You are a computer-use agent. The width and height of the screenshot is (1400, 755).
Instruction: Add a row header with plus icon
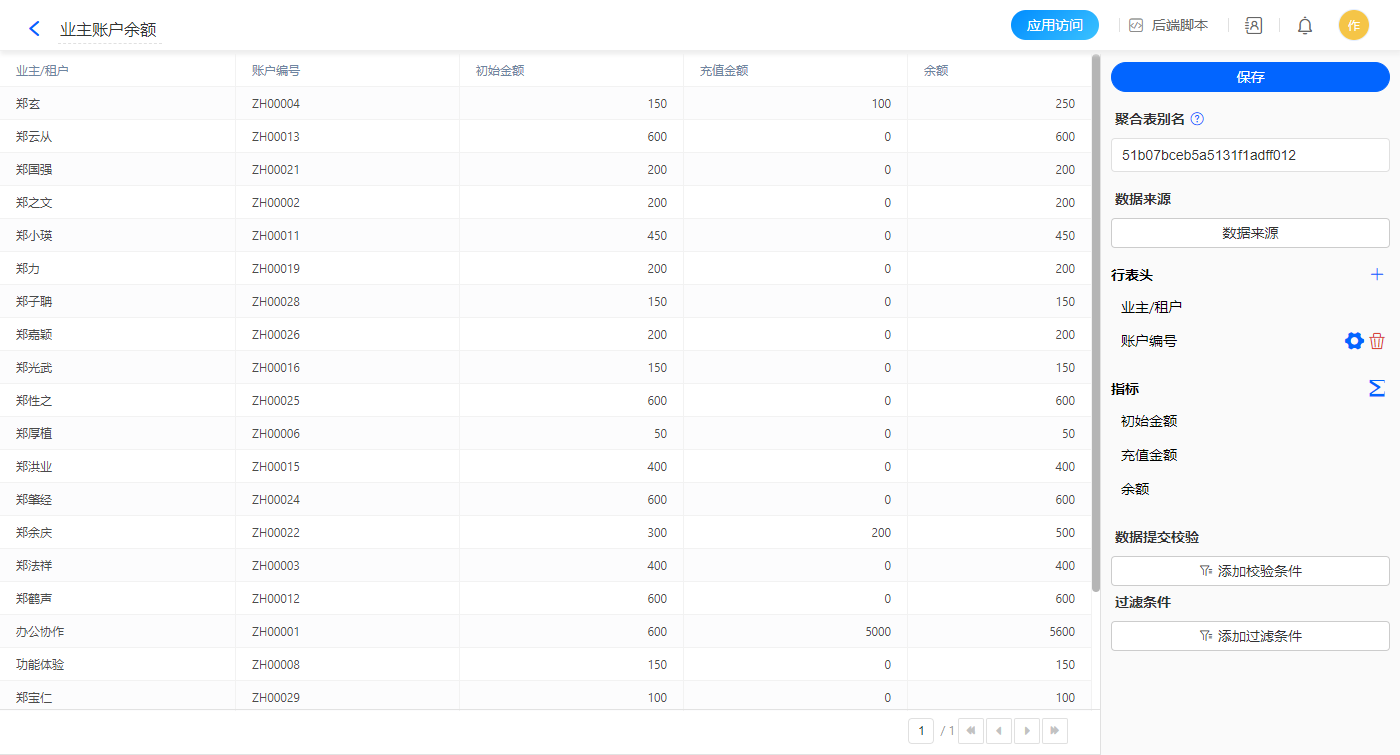1377,275
